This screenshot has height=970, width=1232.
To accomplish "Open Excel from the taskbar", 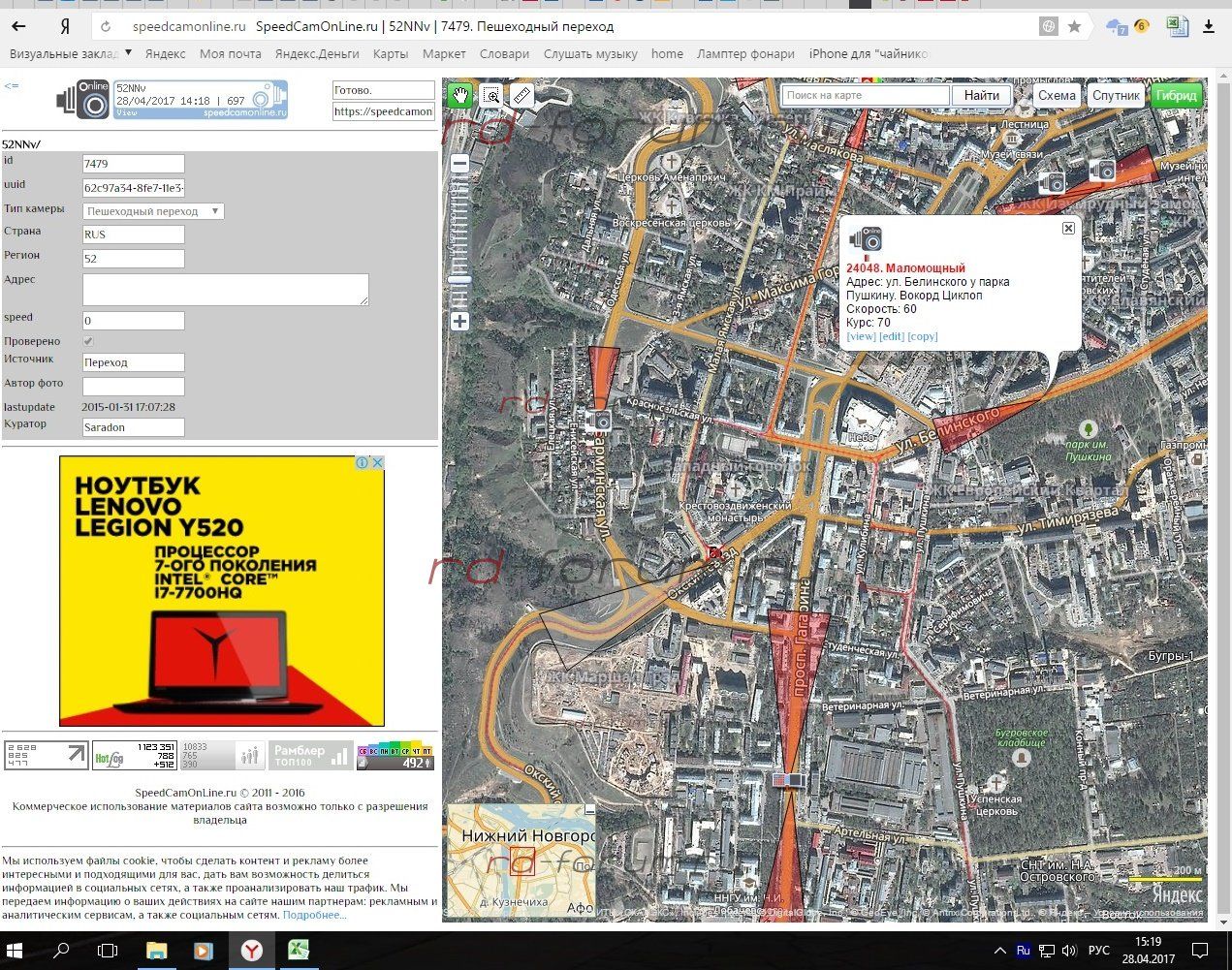I will pos(299,951).
